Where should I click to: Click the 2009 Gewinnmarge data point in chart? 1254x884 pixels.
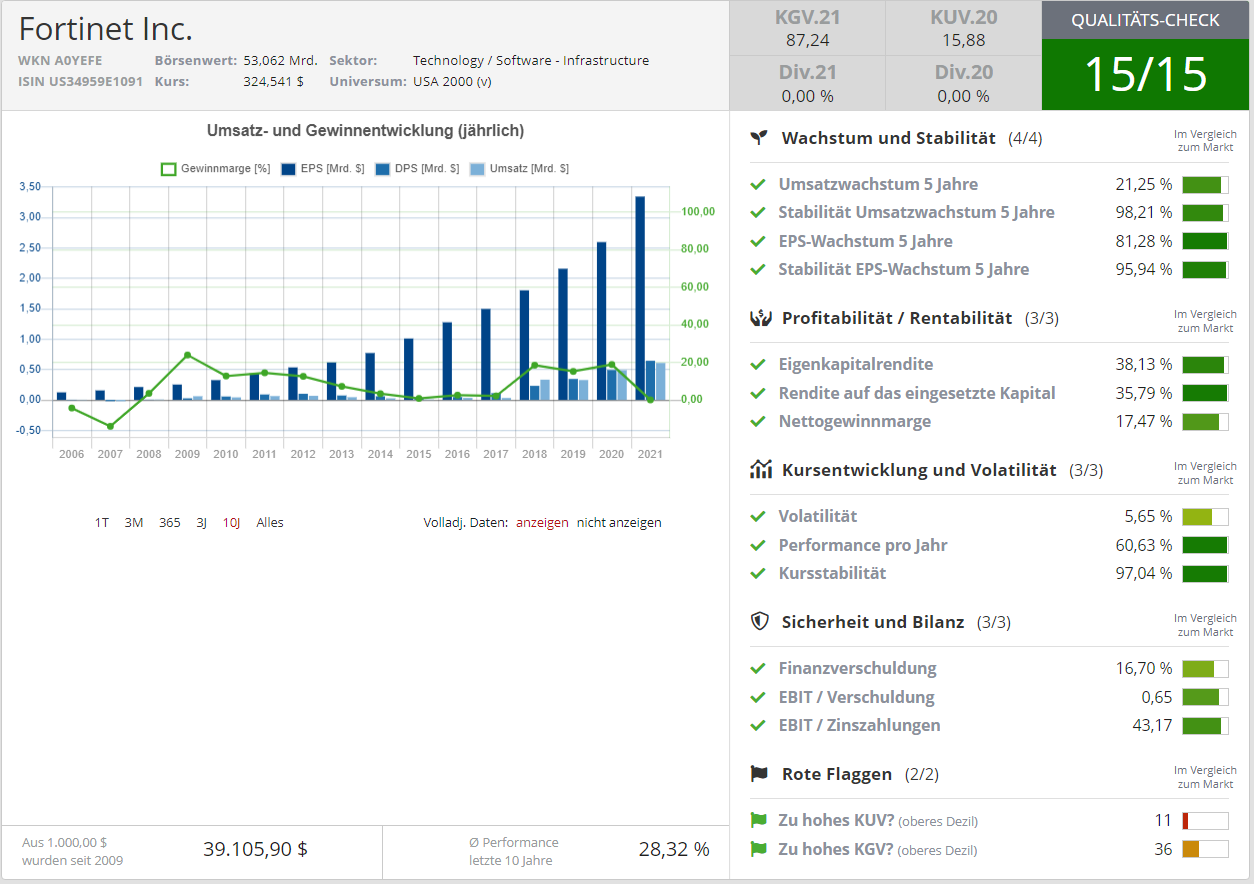(187, 355)
